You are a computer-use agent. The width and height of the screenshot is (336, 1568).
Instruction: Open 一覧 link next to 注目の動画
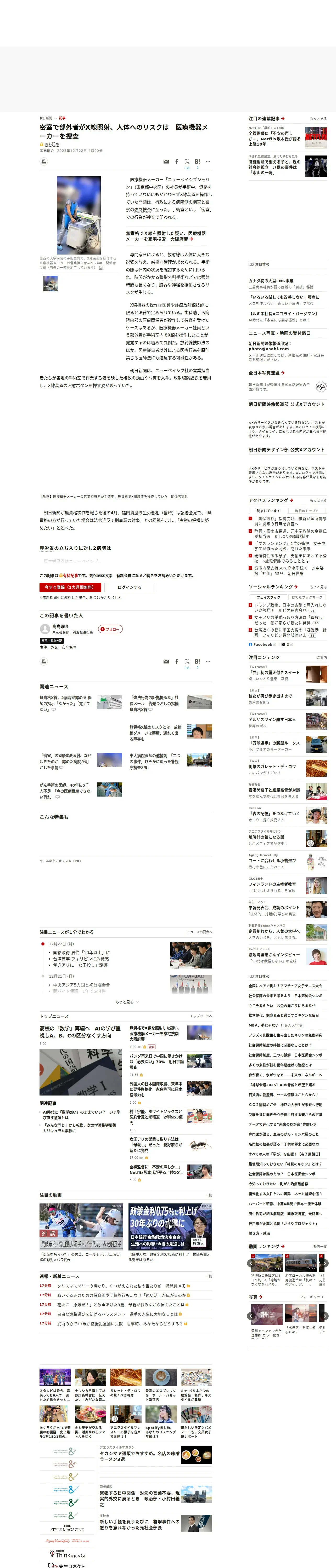[x=209, y=1195]
